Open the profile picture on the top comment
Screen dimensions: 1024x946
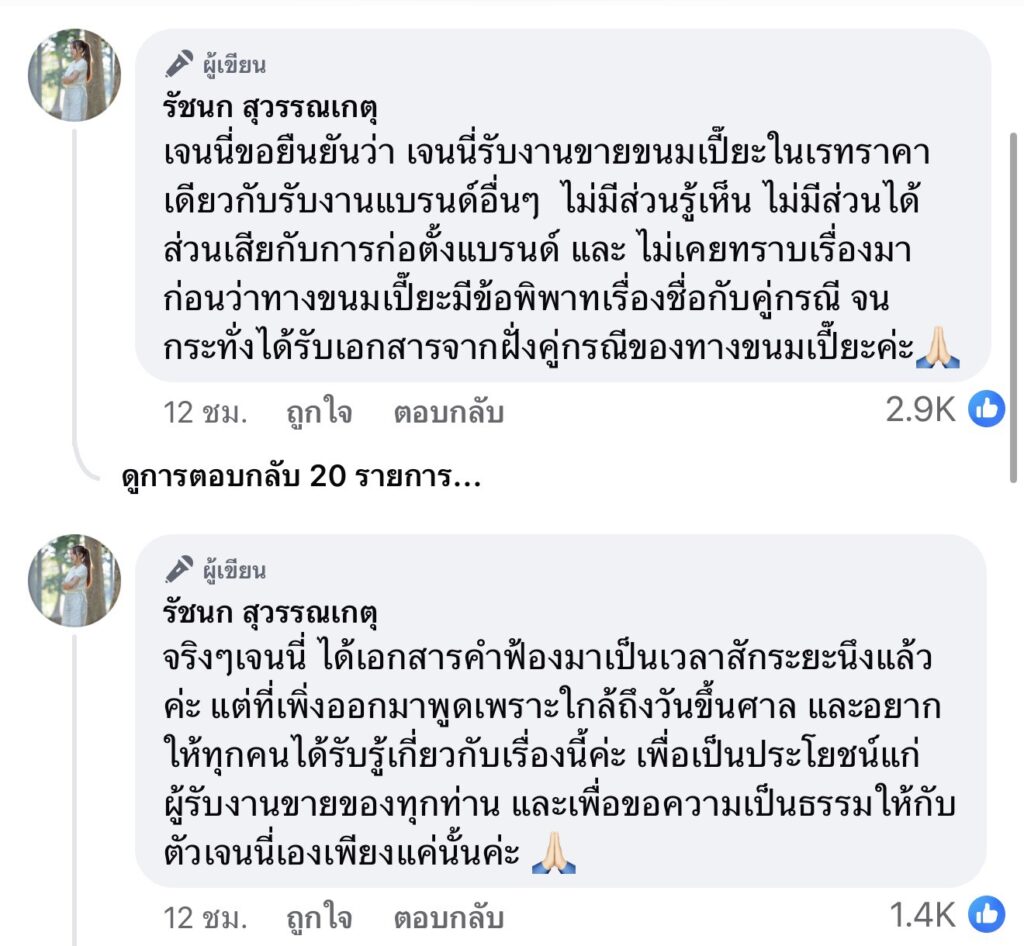(x=74, y=75)
